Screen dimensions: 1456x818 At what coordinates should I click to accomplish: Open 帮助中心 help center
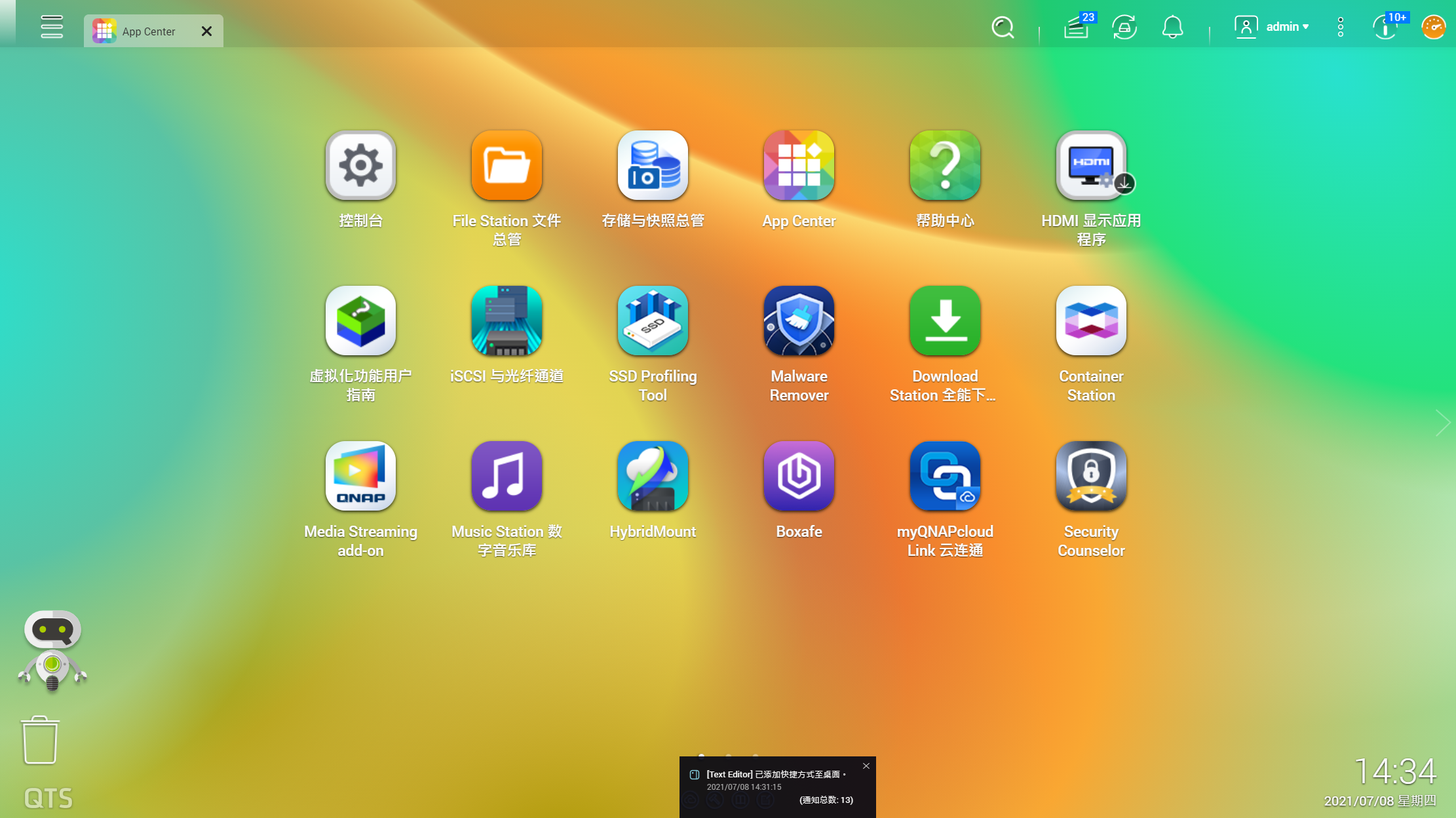(x=945, y=165)
